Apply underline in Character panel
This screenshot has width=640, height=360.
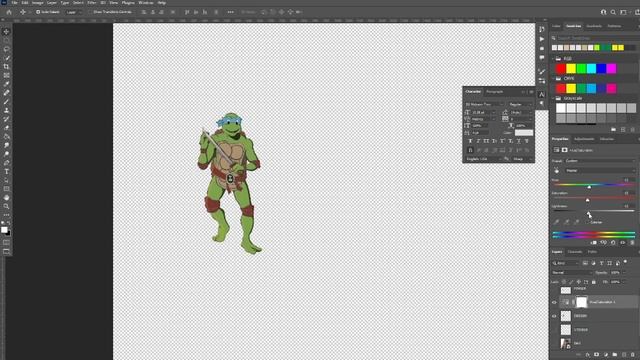[x=518, y=141]
